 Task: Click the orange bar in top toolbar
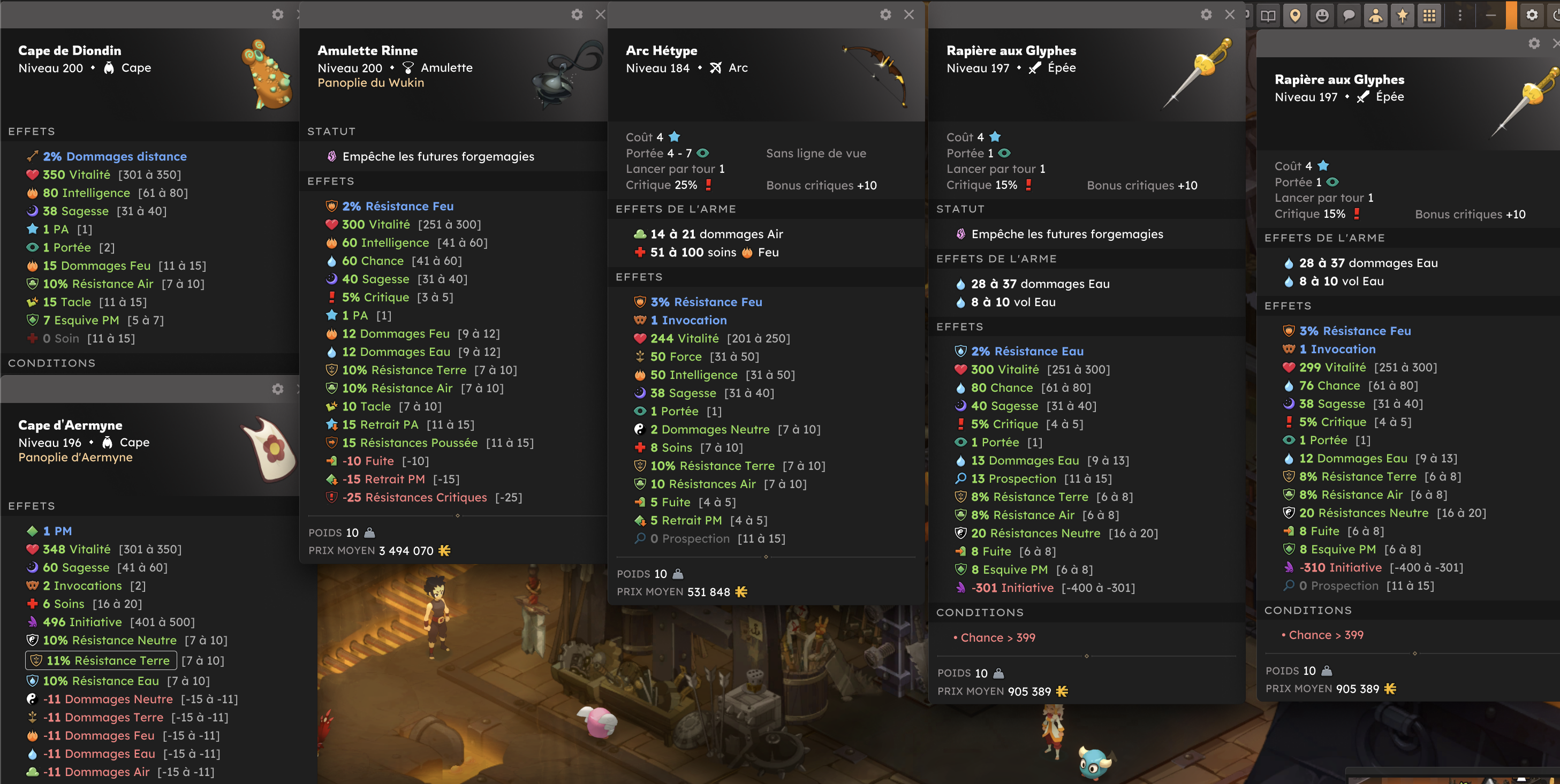(1512, 15)
